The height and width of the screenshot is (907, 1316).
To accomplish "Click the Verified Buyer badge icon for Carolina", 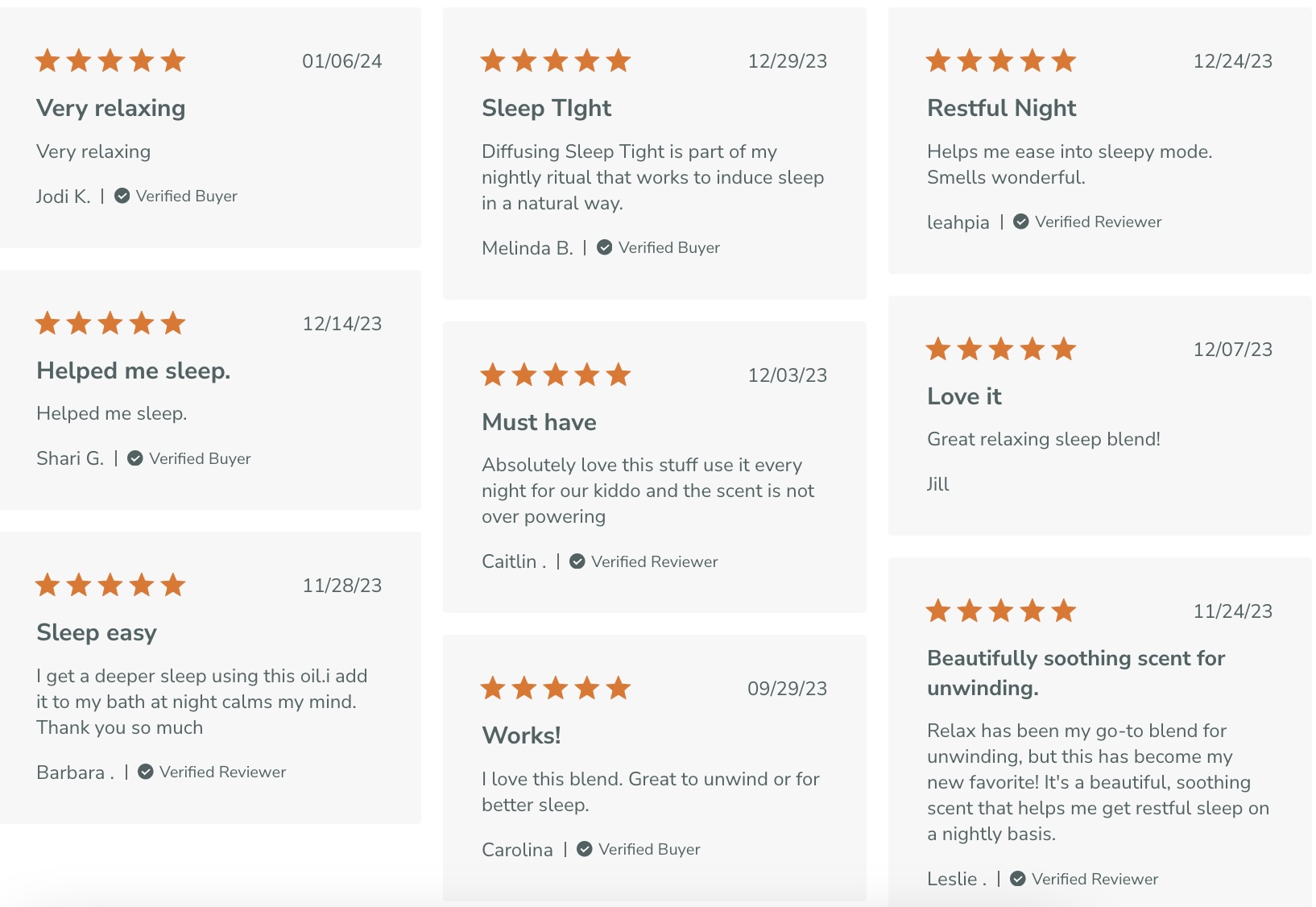I will [x=585, y=849].
